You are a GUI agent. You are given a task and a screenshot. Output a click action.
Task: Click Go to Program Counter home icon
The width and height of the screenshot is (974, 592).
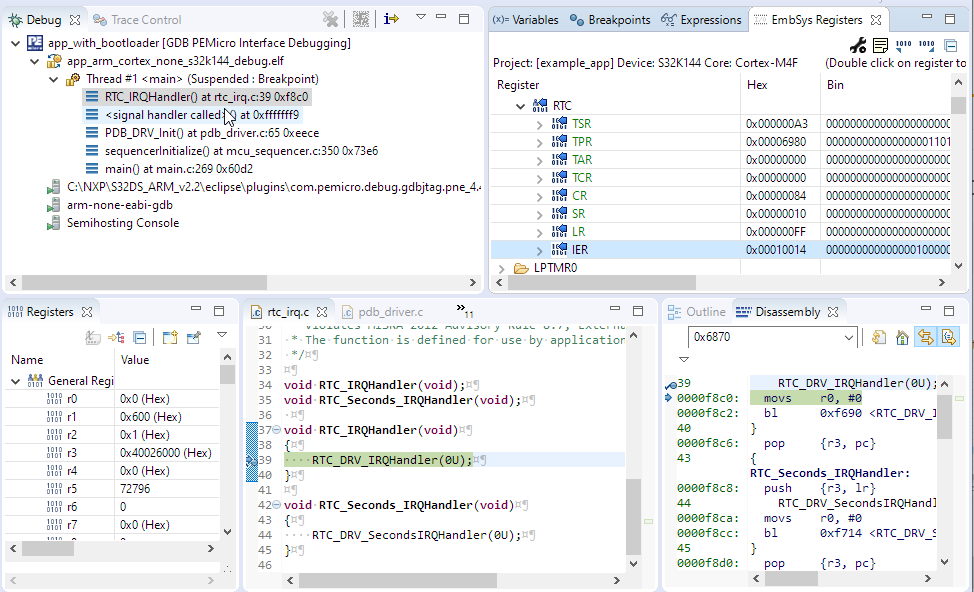[902, 337]
